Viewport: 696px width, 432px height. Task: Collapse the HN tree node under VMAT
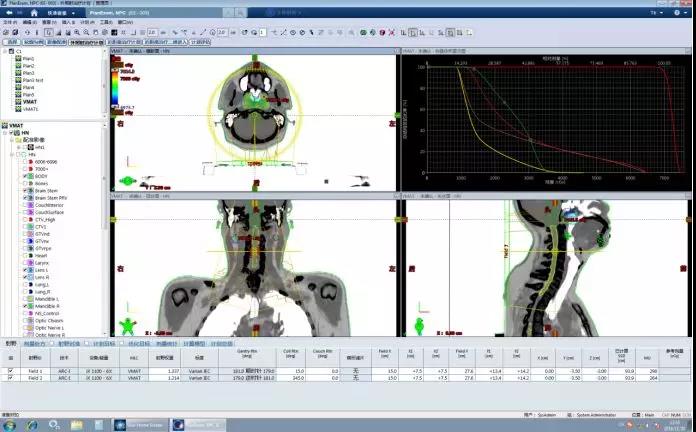[5, 132]
